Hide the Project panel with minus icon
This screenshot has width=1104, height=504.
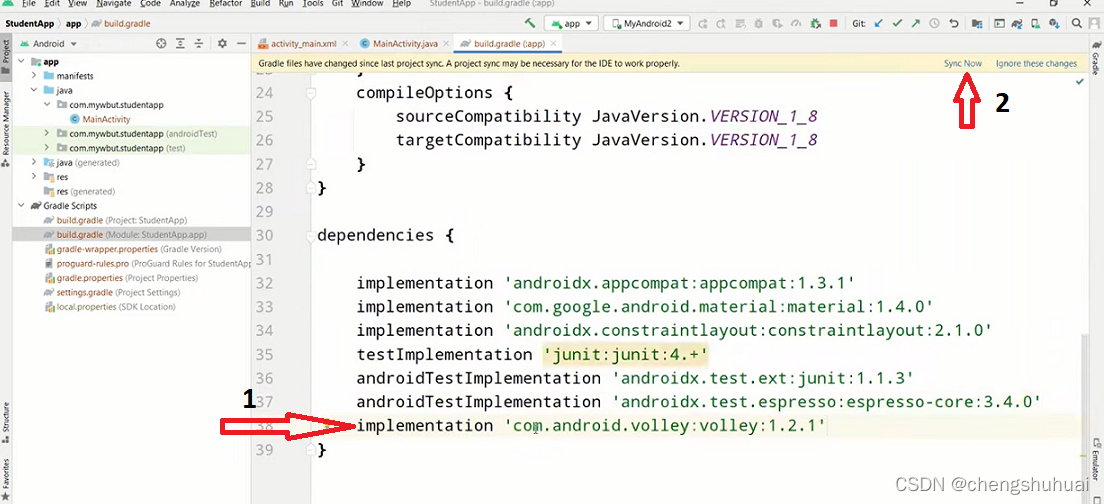242,44
